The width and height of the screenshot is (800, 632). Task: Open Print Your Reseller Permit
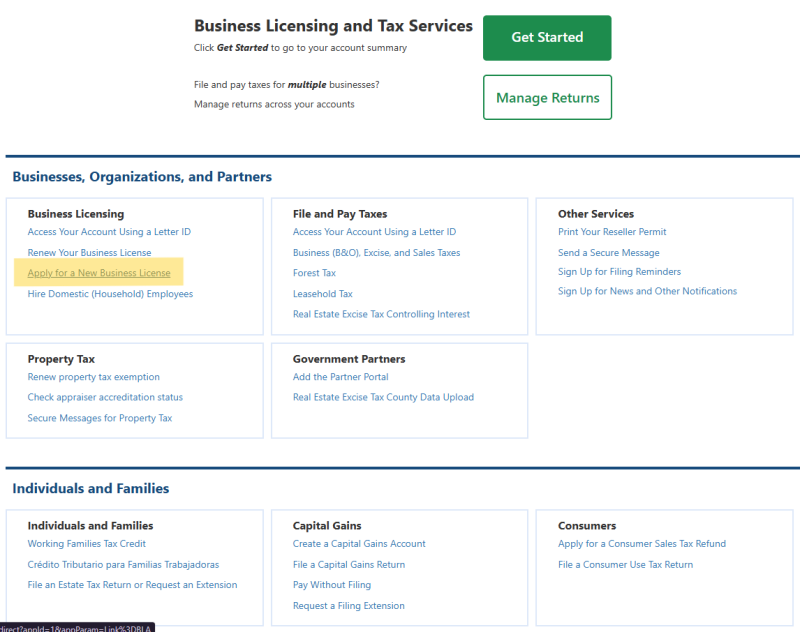(612, 232)
